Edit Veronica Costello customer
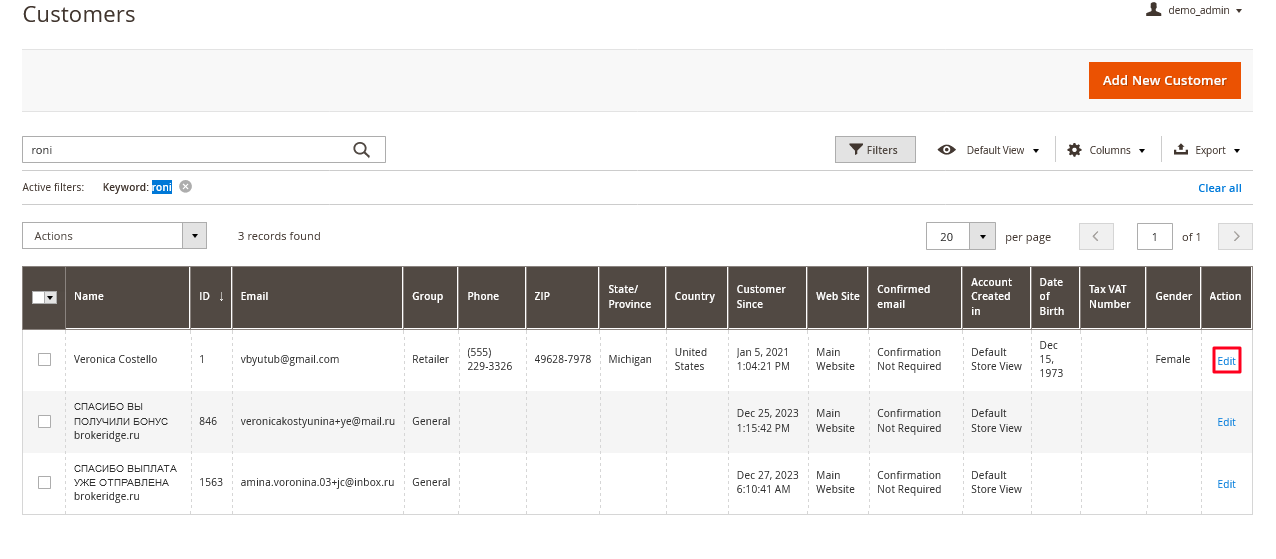Image resolution: width=1276 pixels, height=559 pixels. [x=1226, y=361]
